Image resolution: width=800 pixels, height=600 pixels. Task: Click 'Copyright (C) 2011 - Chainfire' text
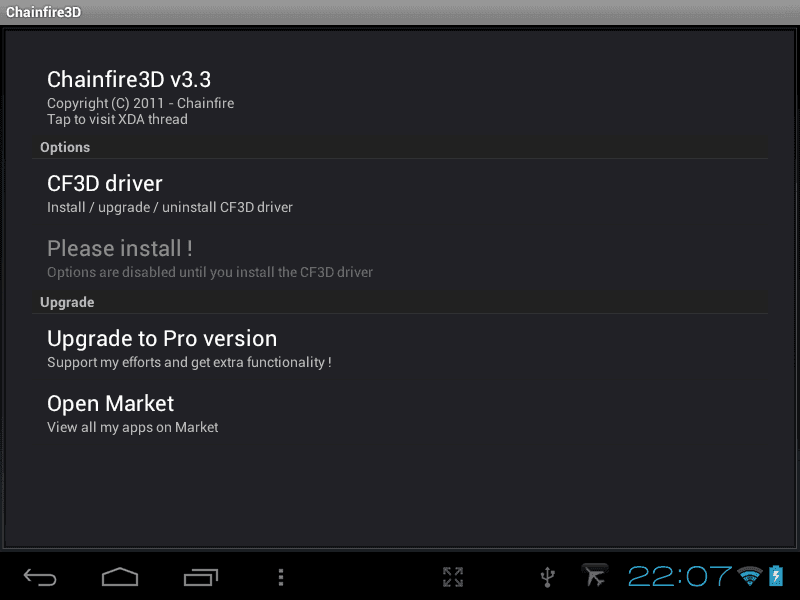pyautogui.click(x=141, y=103)
